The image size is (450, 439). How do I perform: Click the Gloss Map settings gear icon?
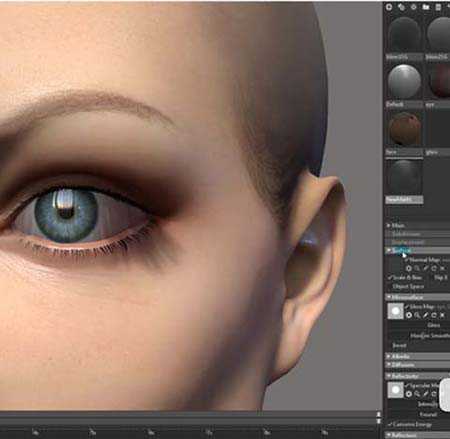pyautogui.click(x=409, y=315)
